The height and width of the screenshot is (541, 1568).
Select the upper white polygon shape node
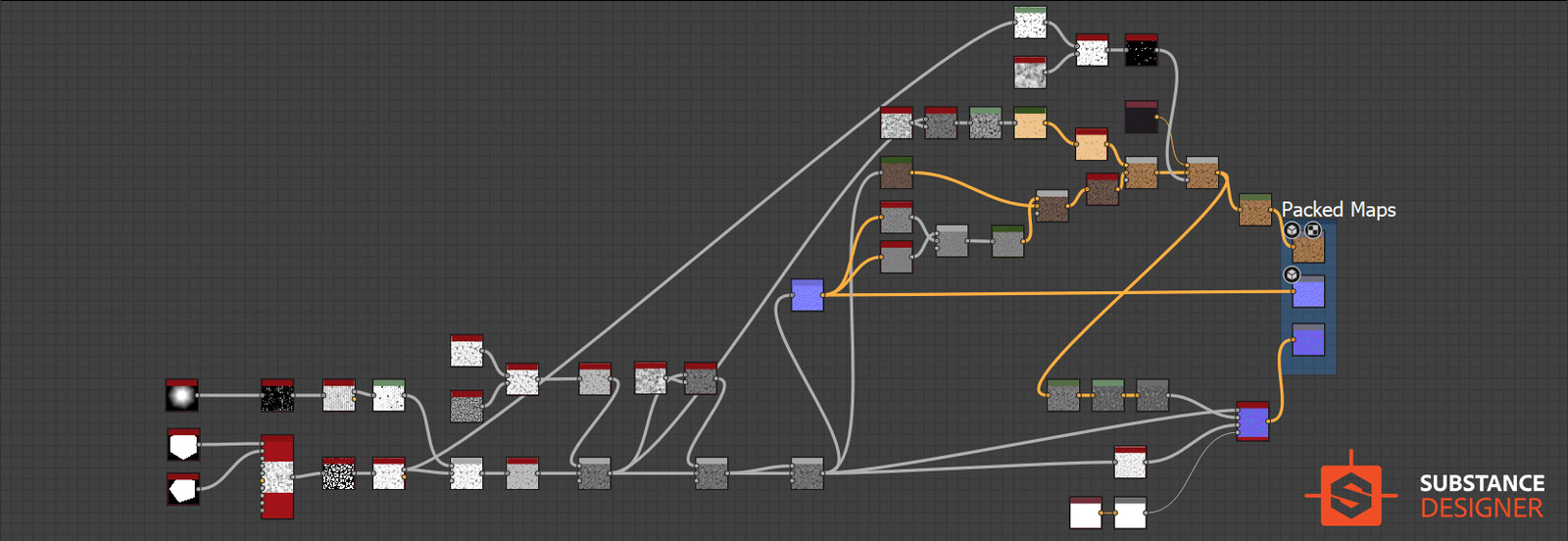pos(183,445)
